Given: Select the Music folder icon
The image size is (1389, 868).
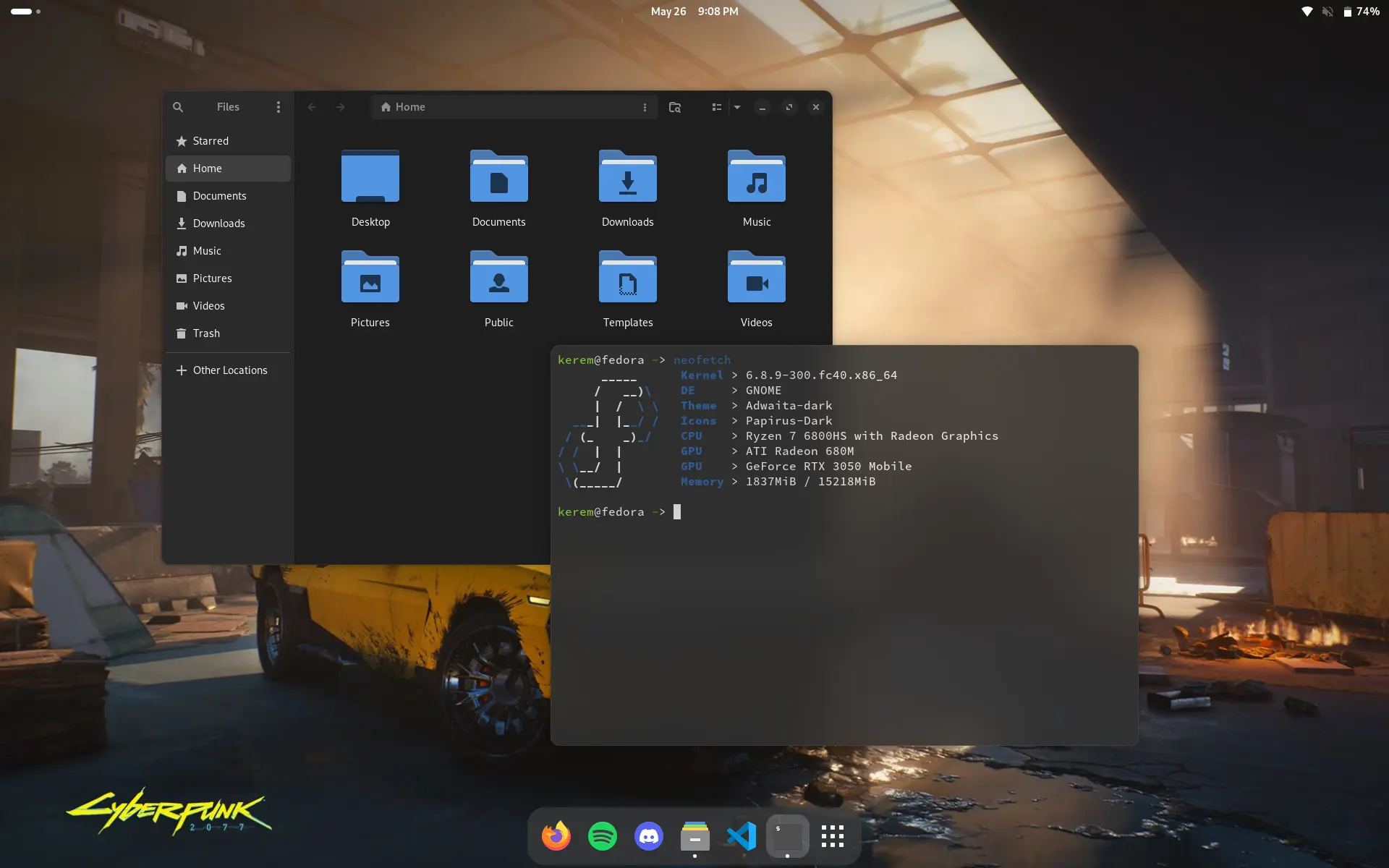Looking at the screenshot, I should coord(757,176).
